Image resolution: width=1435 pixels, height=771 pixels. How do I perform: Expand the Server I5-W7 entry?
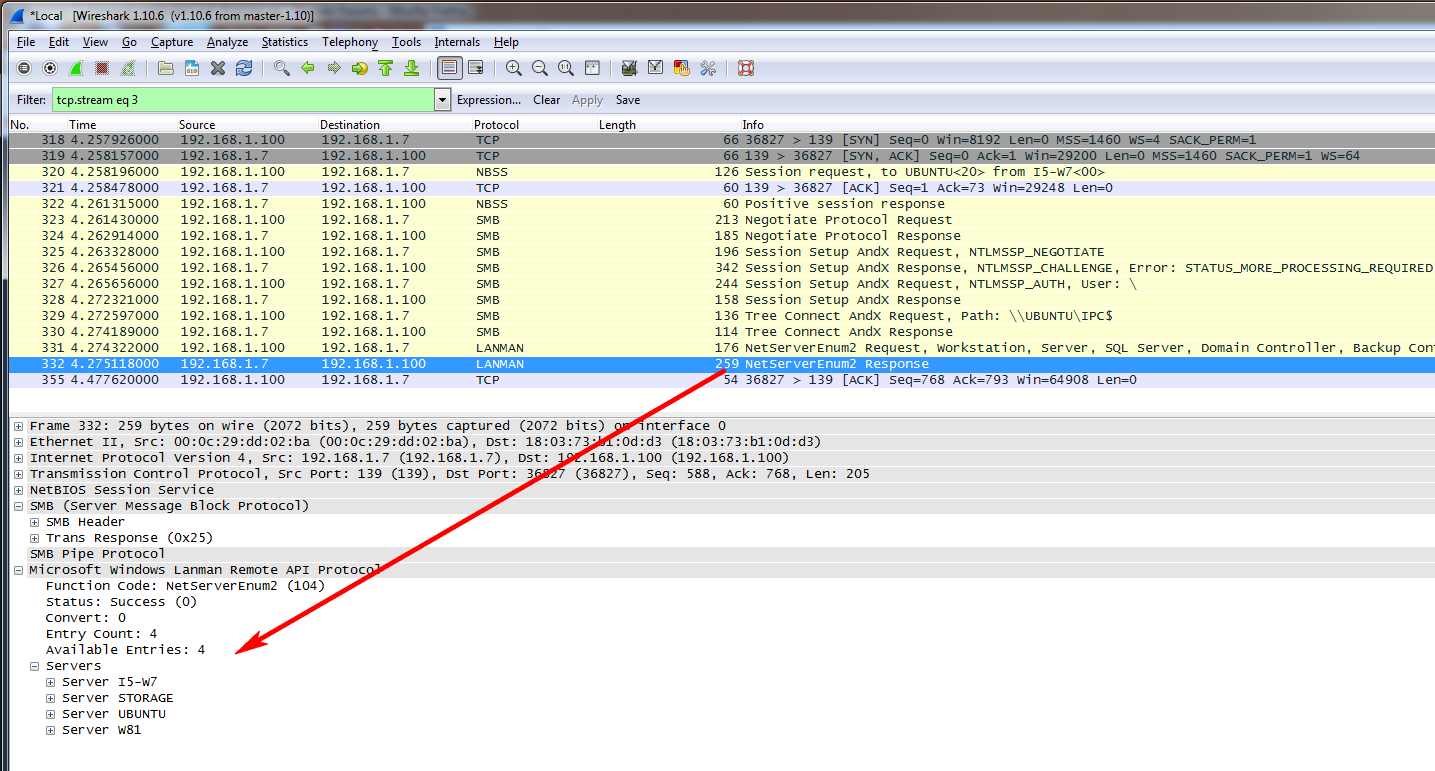pyautogui.click(x=51, y=682)
